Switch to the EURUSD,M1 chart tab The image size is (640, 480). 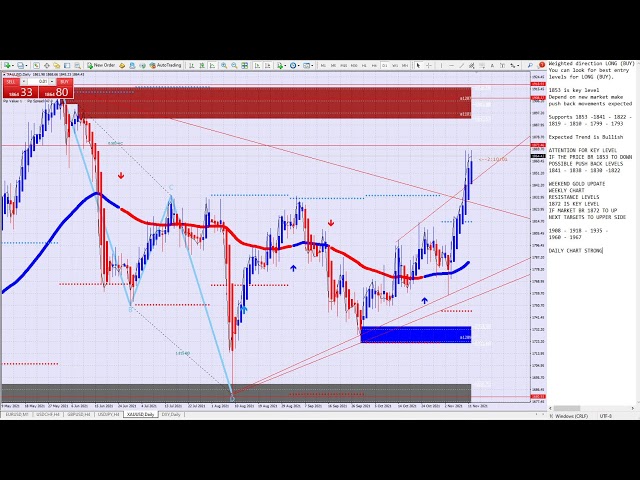(15, 413)
